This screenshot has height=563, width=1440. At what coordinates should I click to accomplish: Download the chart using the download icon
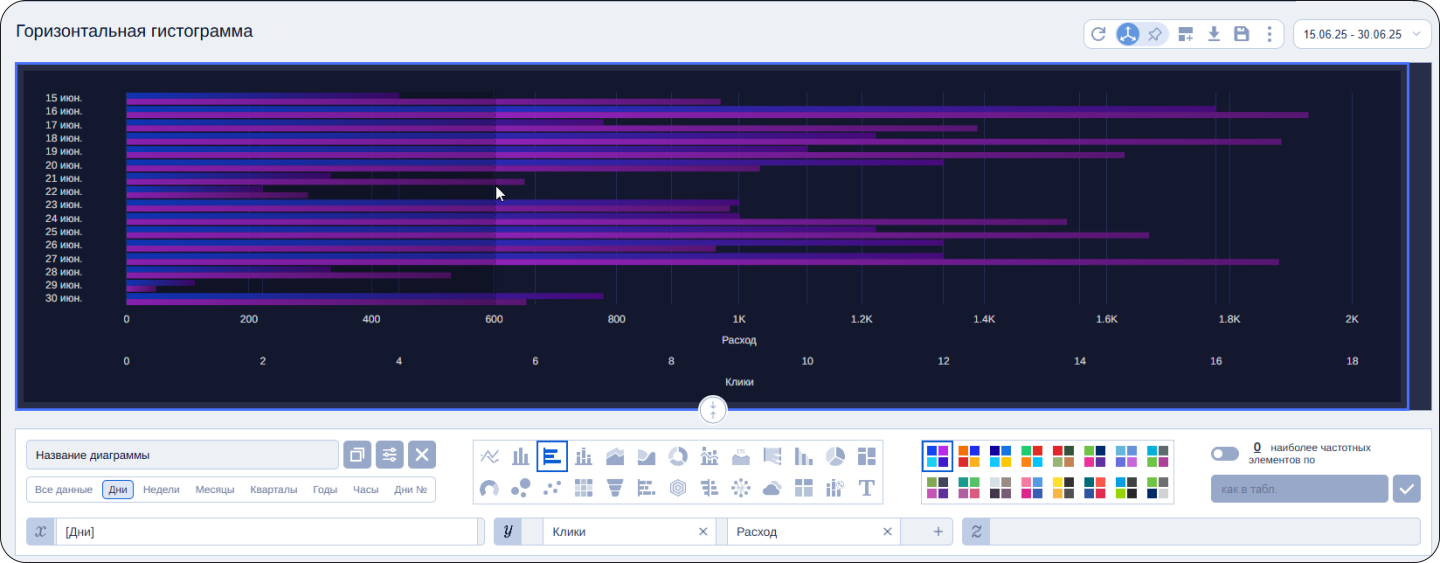tap(1214, 34)
